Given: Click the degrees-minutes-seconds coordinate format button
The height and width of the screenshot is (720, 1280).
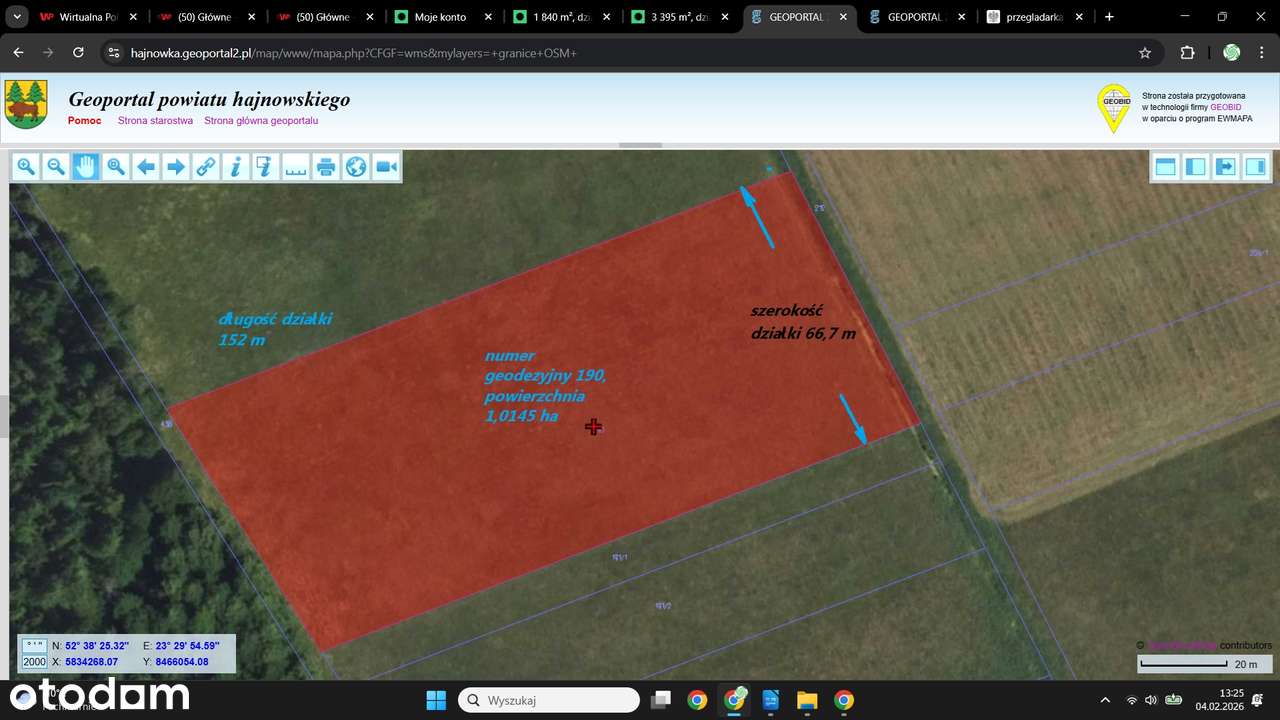Looking at the screenshot, I should click(34, 646).
